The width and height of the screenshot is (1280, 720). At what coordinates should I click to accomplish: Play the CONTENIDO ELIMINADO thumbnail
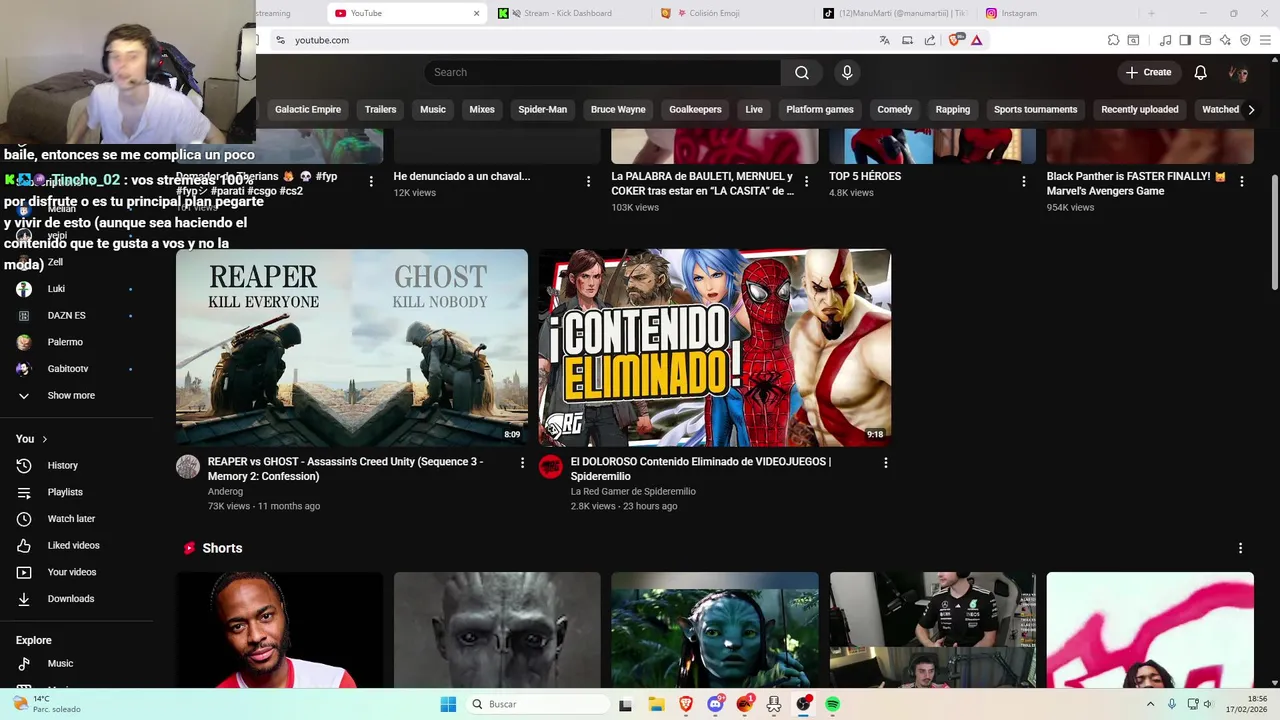(715, 348)
